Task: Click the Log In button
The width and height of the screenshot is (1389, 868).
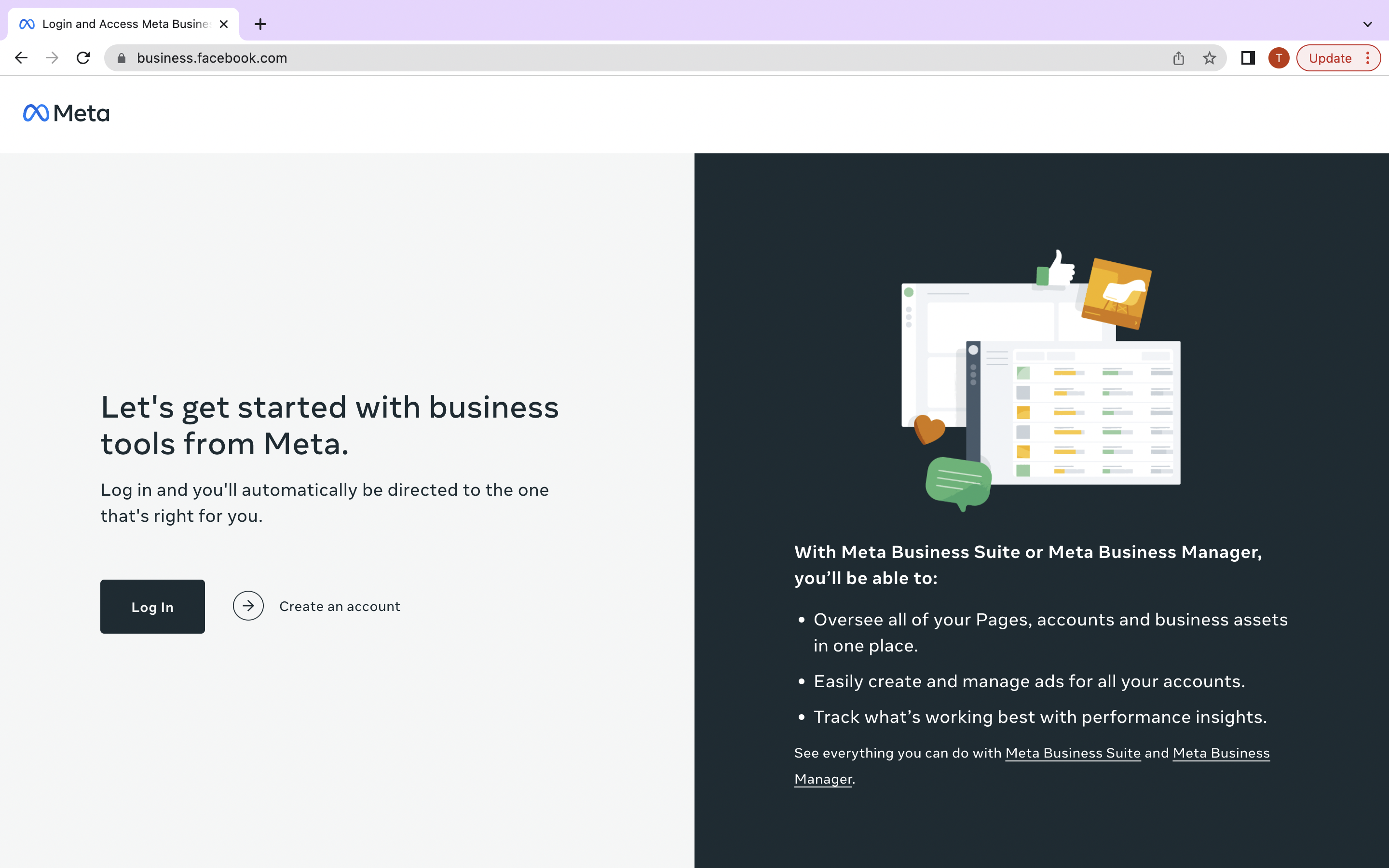Action: (153, 607)
